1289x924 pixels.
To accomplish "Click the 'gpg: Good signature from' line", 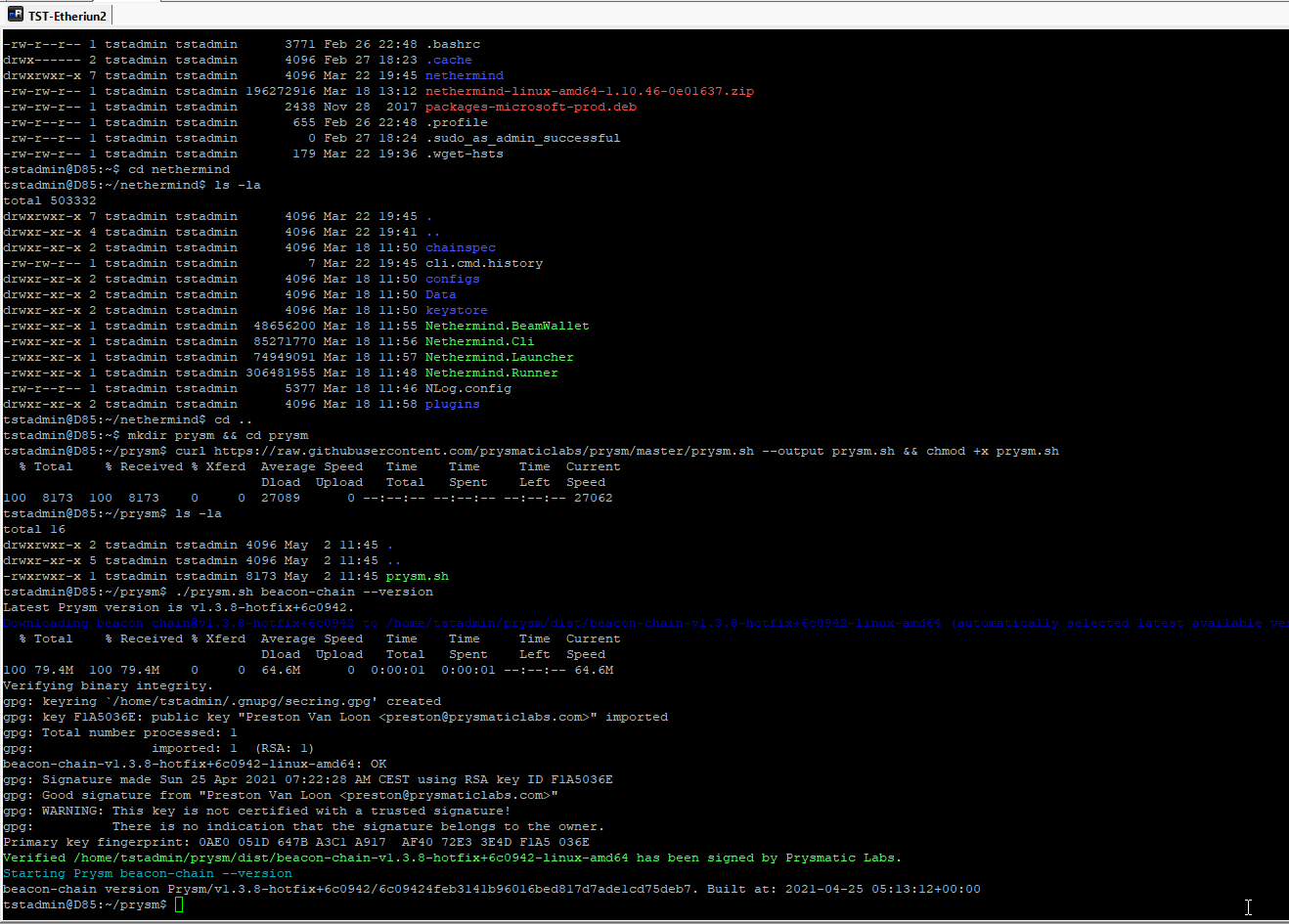I will (281, 795).
